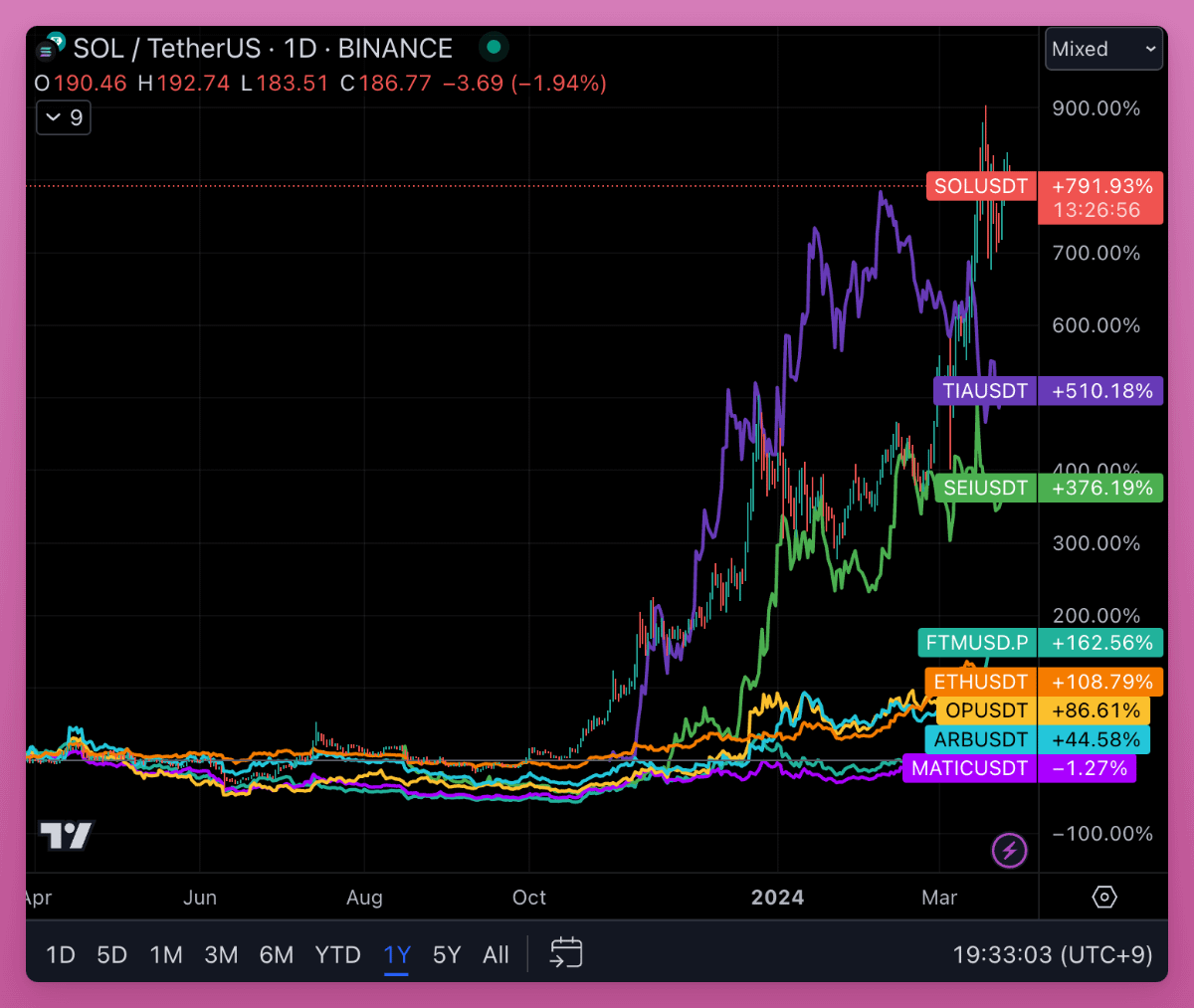Click the ETHUSDT orange price flag

coord(978,682)
